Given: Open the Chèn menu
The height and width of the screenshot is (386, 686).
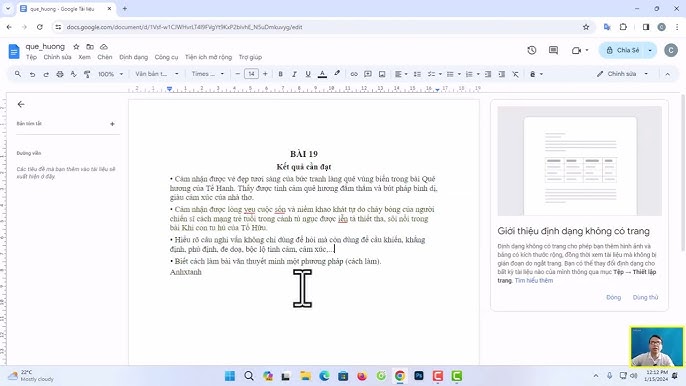Looking at the screenshot, I should pos(105,57).
